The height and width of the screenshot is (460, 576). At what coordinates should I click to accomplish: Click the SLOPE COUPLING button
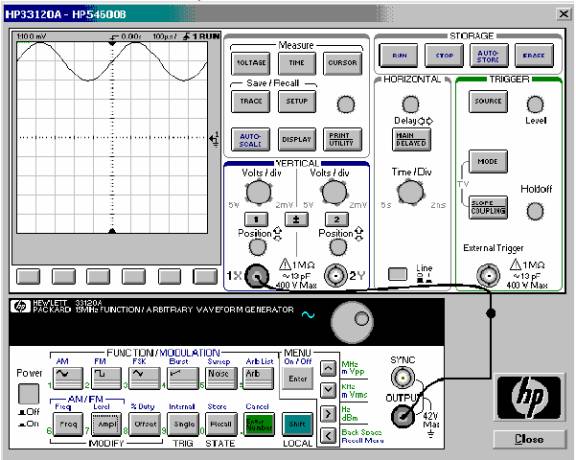coord(488,208)
